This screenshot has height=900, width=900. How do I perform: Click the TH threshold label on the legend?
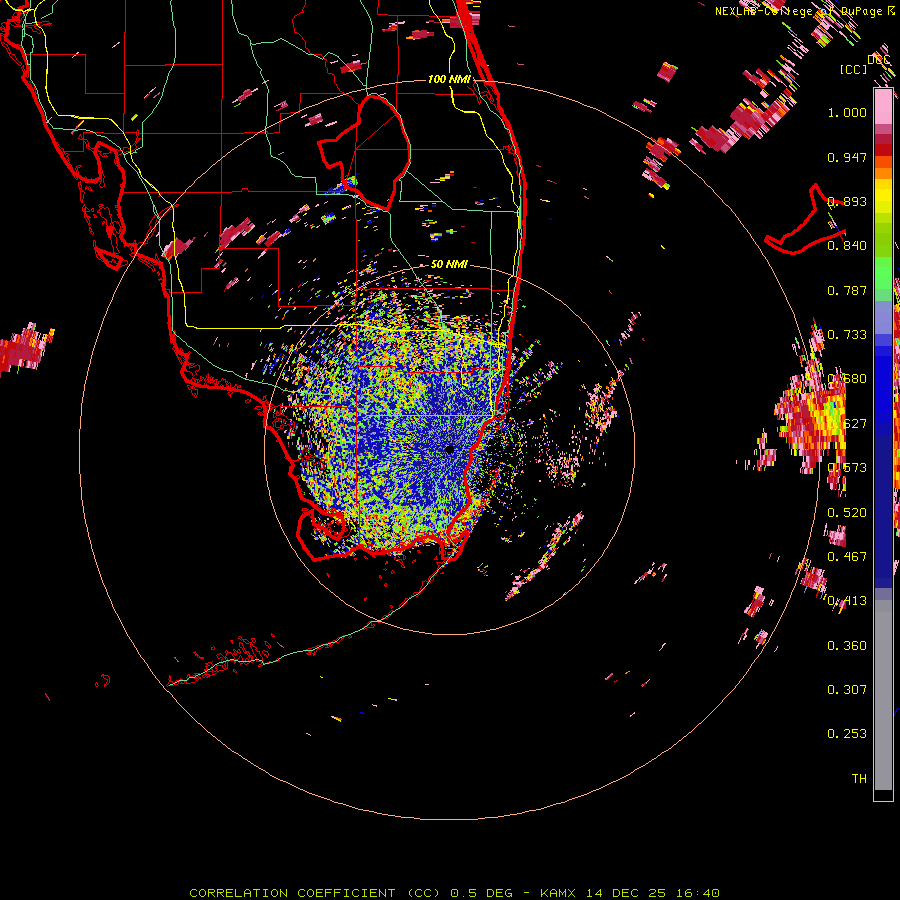coord(859,779)
